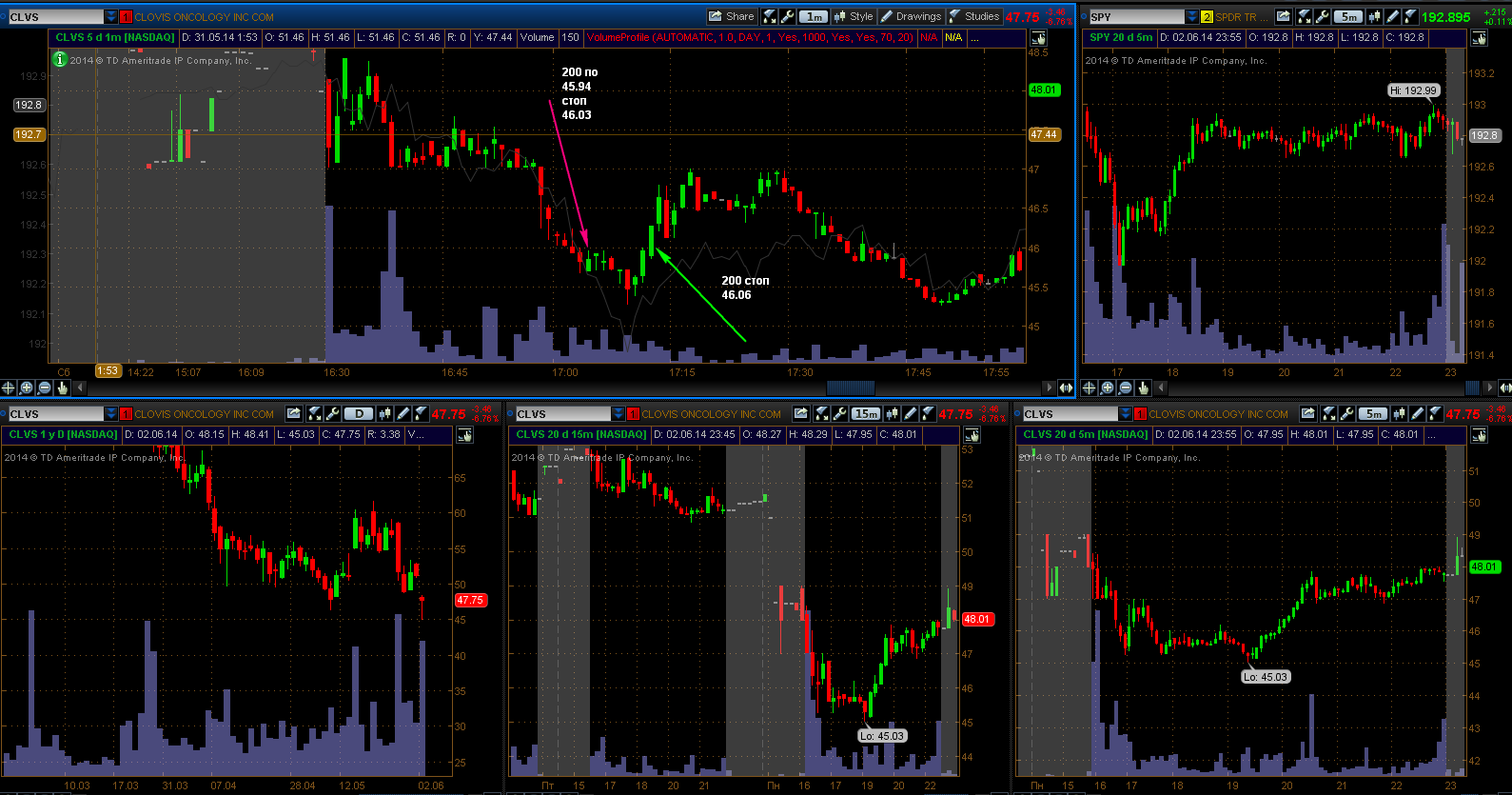Open candlestick Style icon on CLVS daily chart

tap(384, 413)
